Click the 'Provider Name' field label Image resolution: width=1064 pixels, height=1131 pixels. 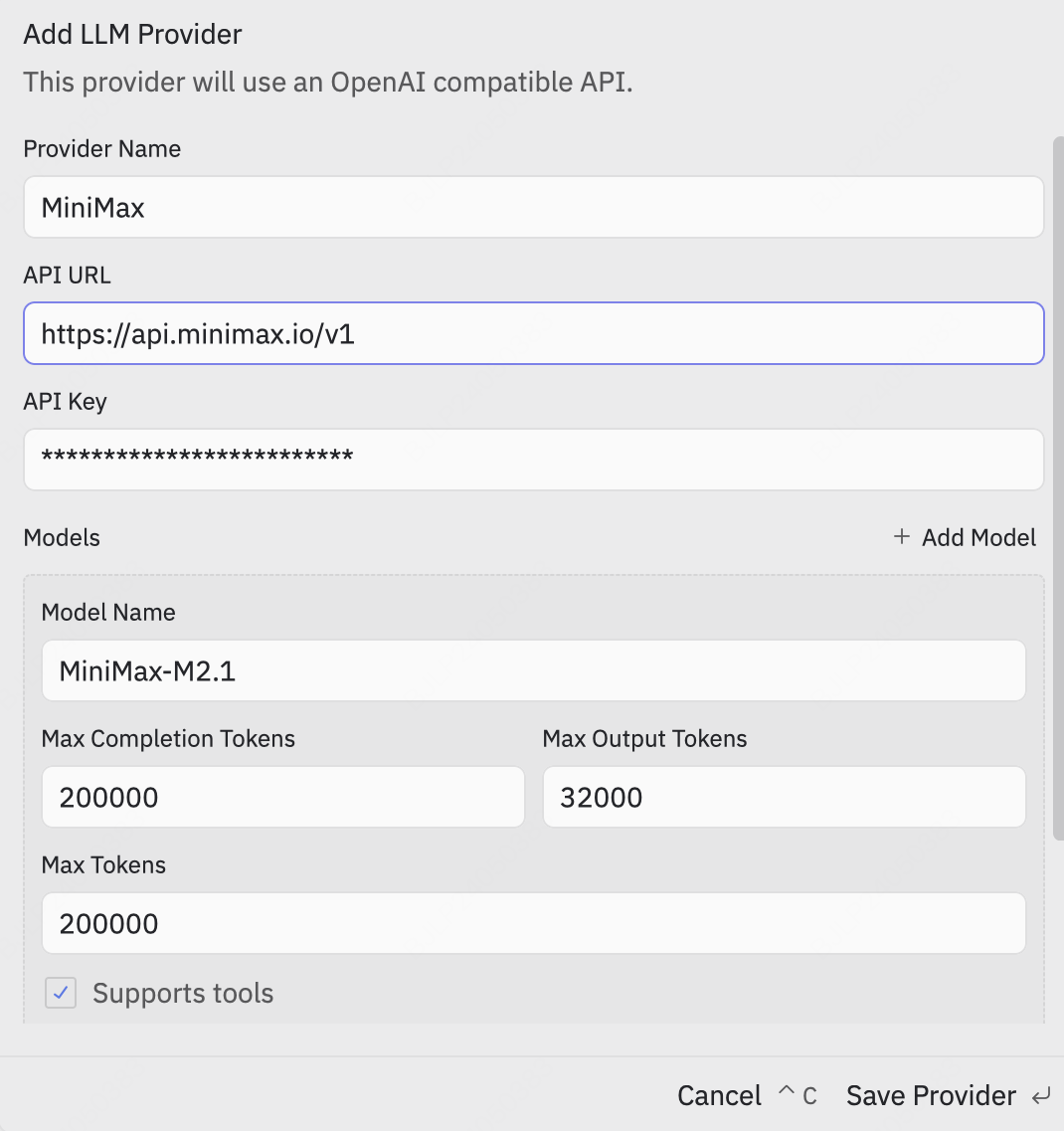[102, 149]
